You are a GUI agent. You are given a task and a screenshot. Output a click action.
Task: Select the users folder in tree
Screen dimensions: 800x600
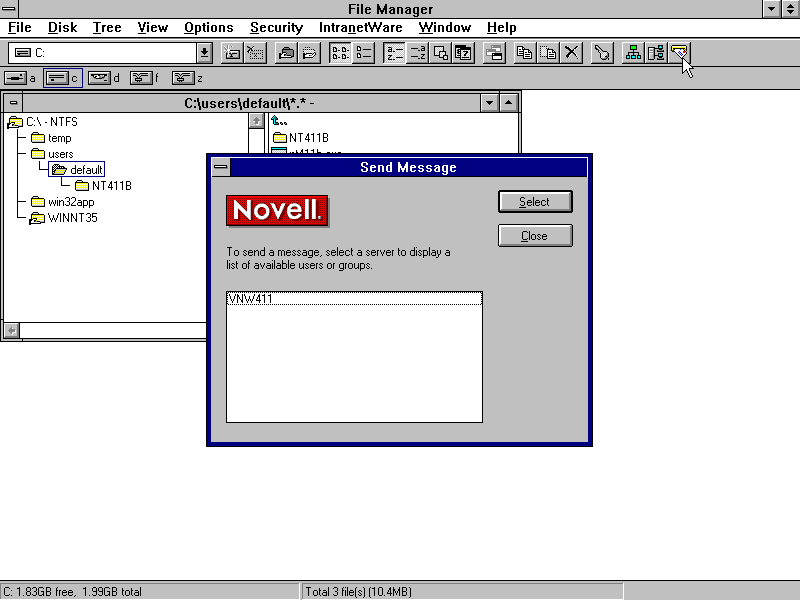pyautogui.click(x=52, y=154)
